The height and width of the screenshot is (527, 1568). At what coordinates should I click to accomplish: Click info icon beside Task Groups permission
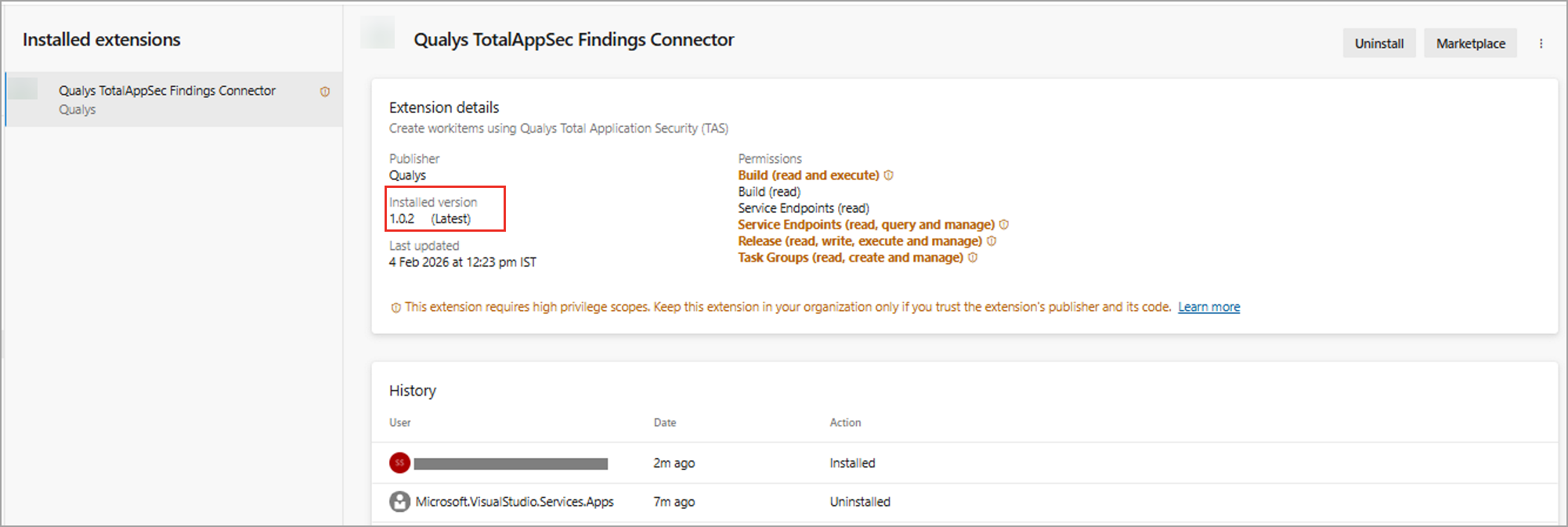point(973,258)
